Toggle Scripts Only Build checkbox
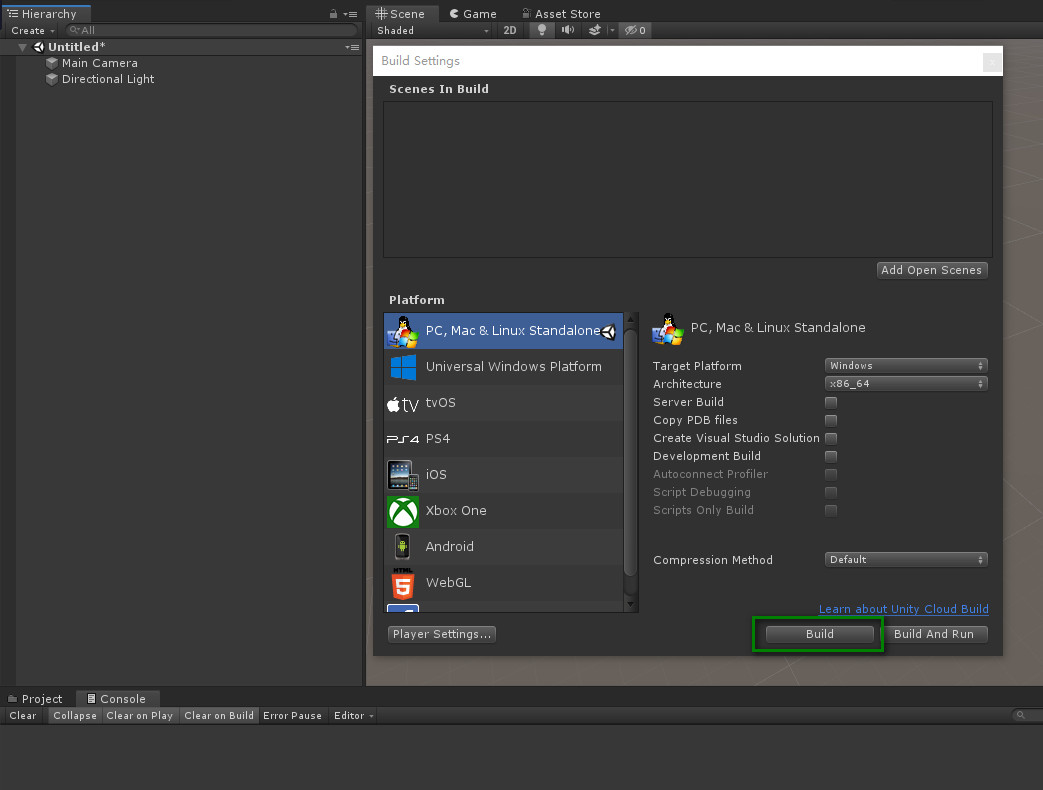This screenshot has height=790, width=1043. 831,510
